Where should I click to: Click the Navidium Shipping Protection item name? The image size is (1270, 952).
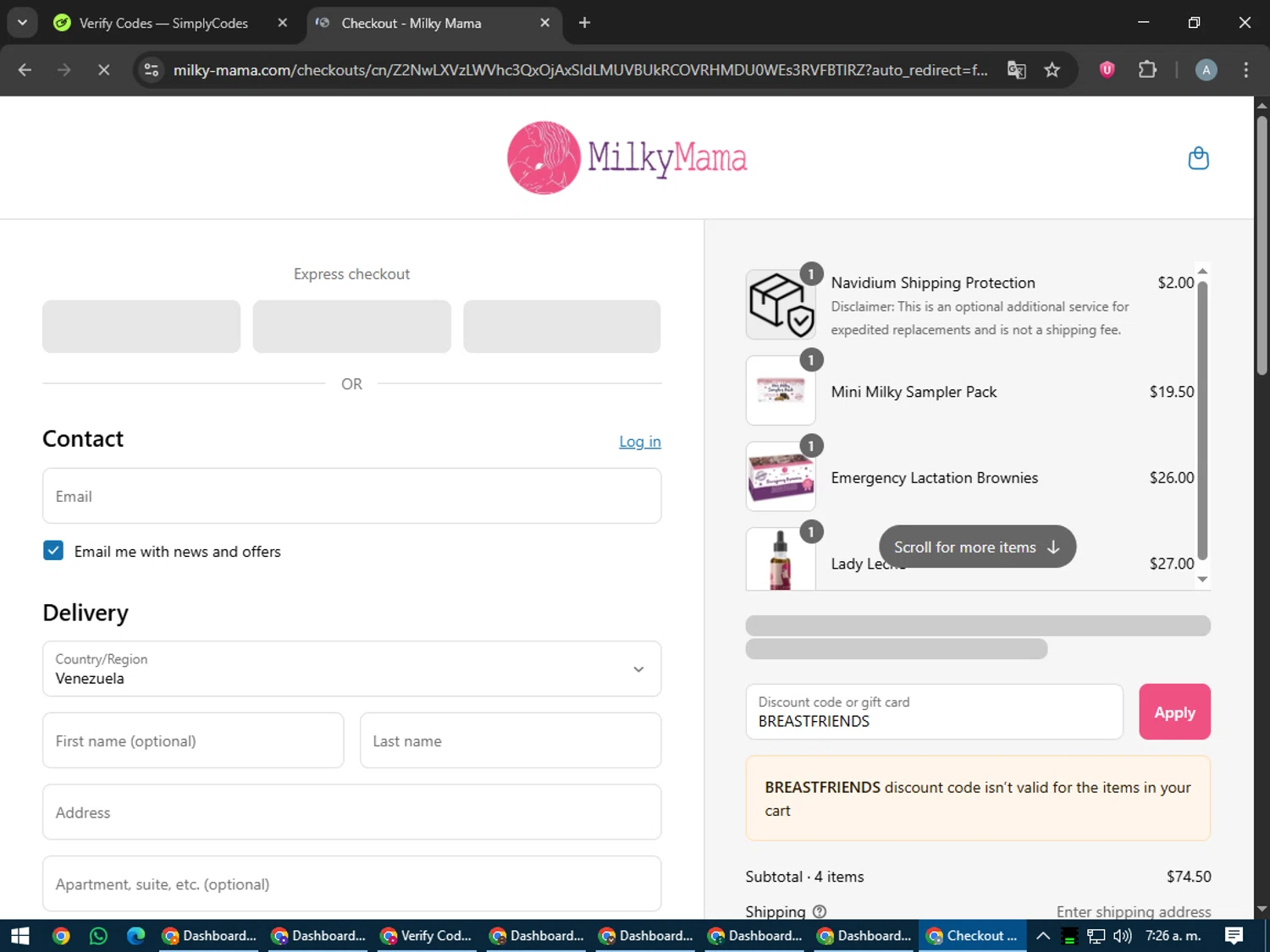pyautogui.click(x=933, y=283)
